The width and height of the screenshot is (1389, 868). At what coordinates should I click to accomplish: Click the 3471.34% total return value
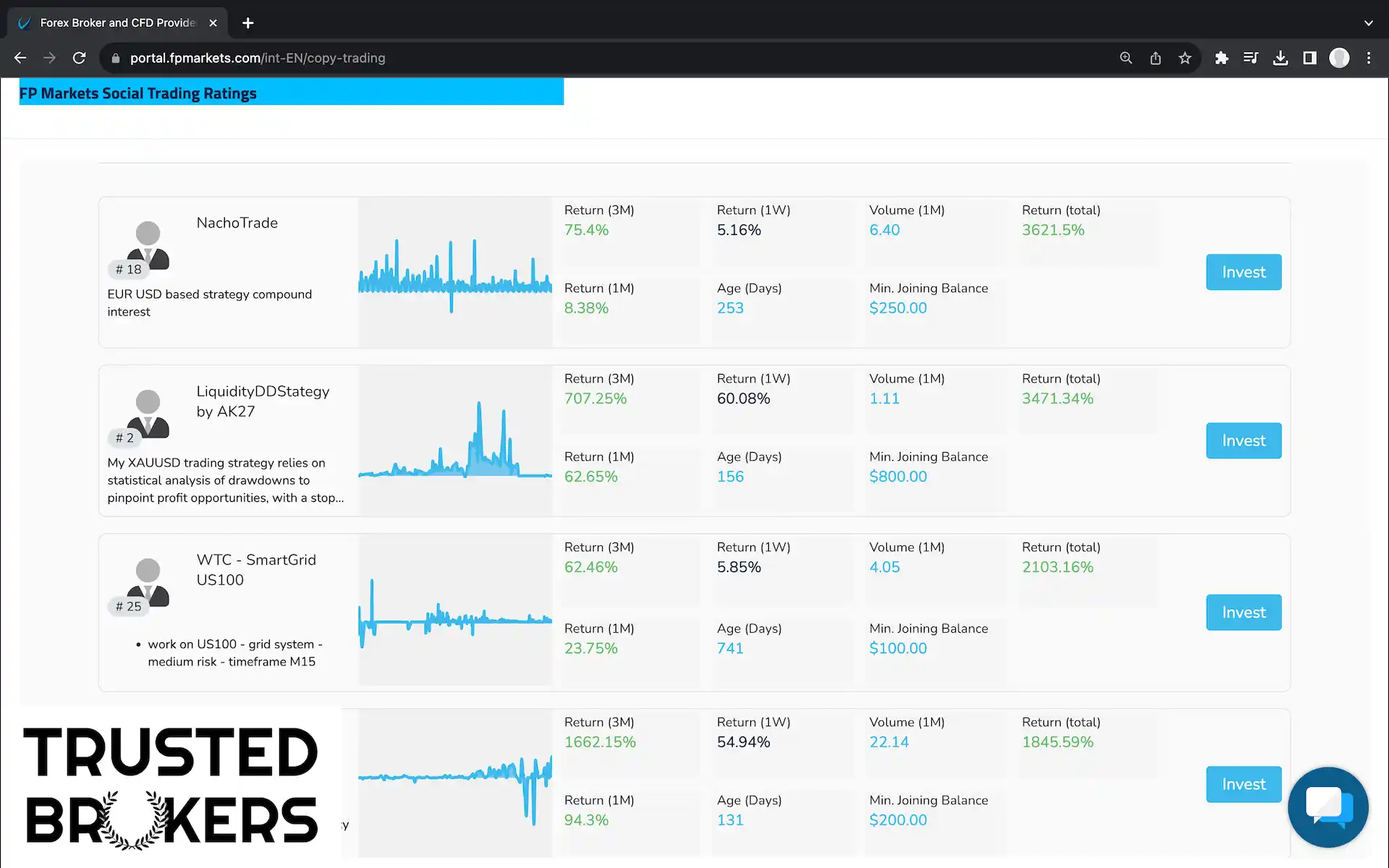(1057, 399)
